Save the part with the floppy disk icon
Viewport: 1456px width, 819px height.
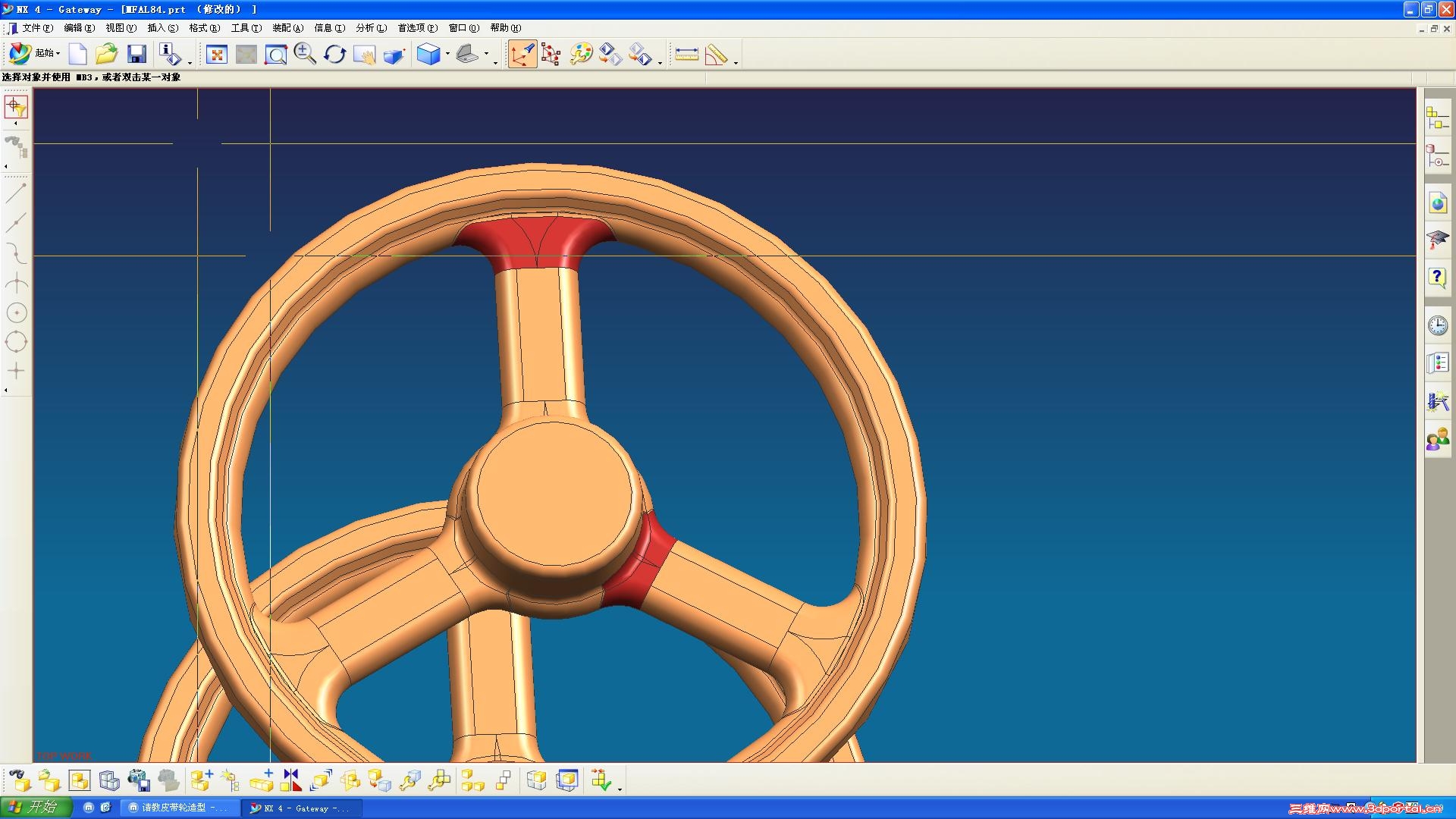136,55
